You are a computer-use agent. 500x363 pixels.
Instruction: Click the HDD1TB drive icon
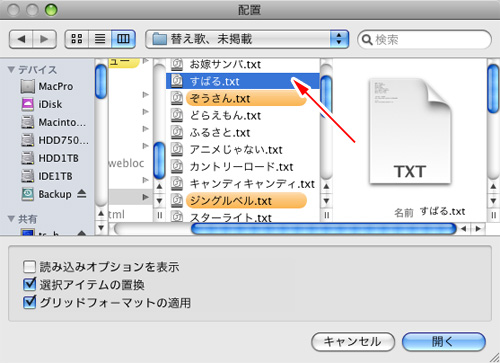(x=28, y=158)
